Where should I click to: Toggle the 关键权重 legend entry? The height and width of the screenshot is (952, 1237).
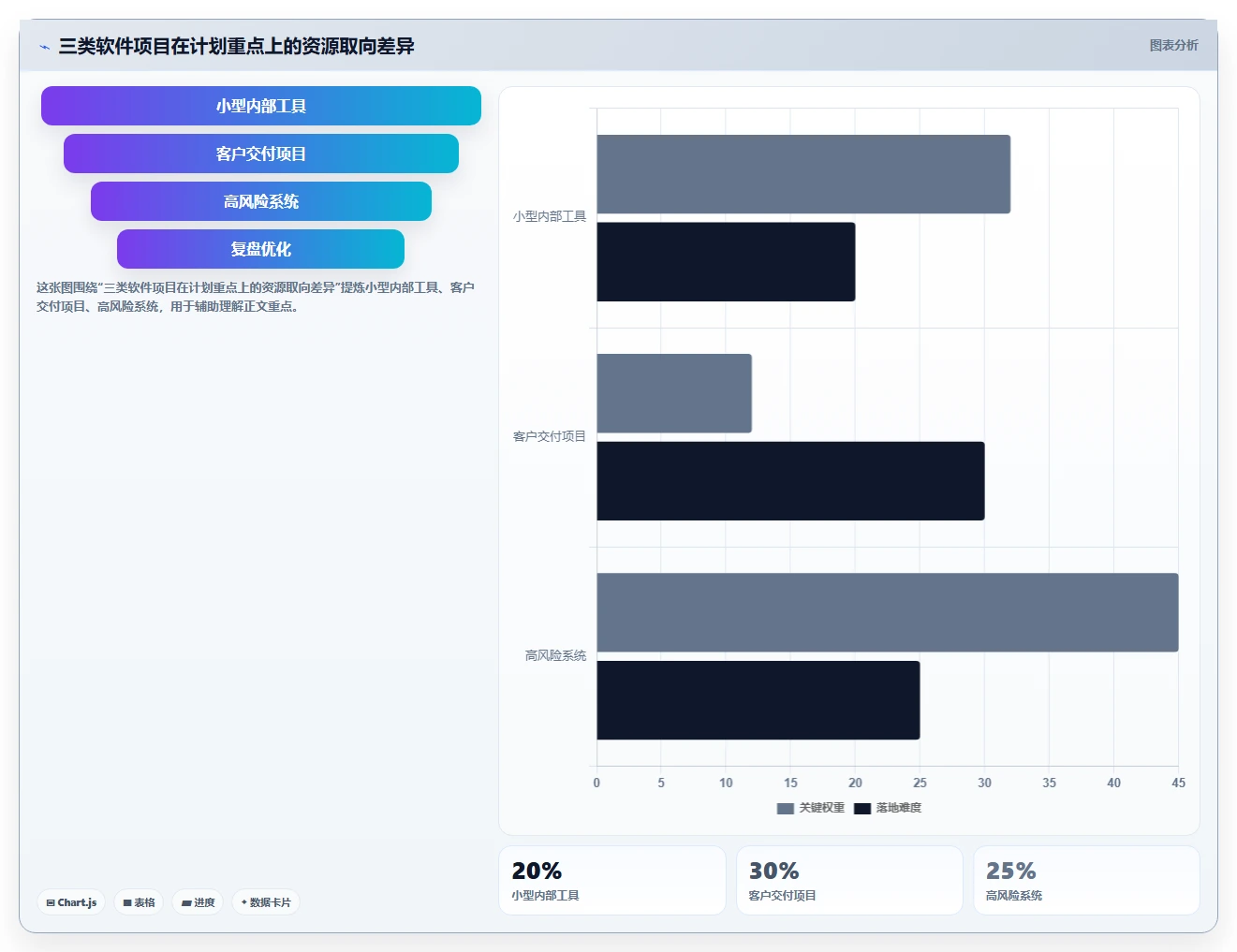(811, 808)
